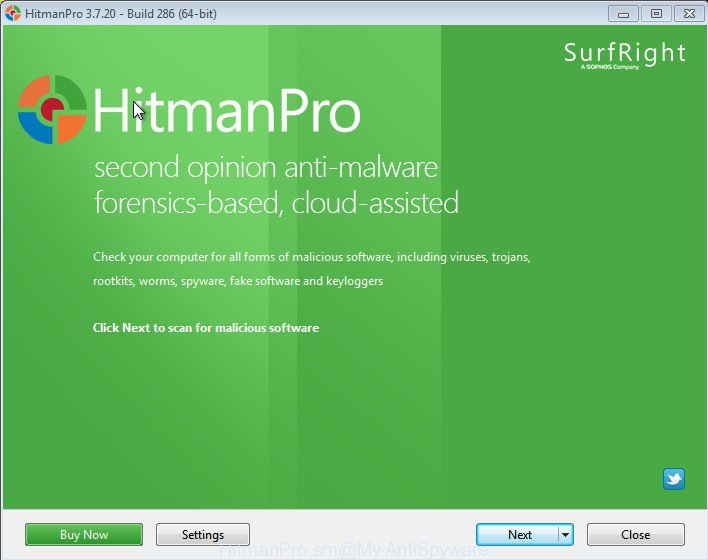Open the Next button dropdown arrow
The height and width of the screenshot is (560, 708).
pyautogui.click(x=565, y=535)
